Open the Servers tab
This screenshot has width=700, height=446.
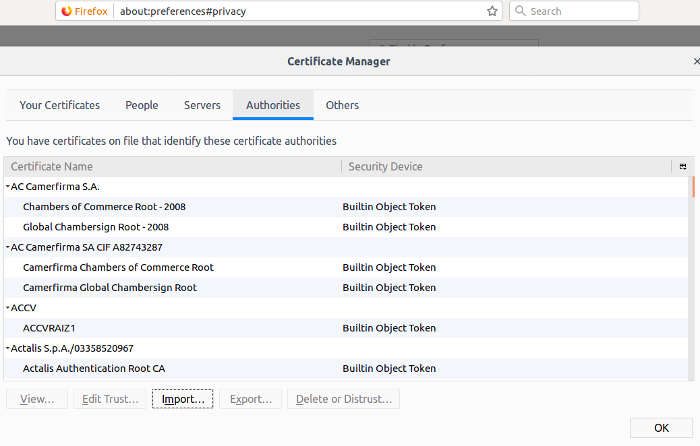click(x=202, y=105)
